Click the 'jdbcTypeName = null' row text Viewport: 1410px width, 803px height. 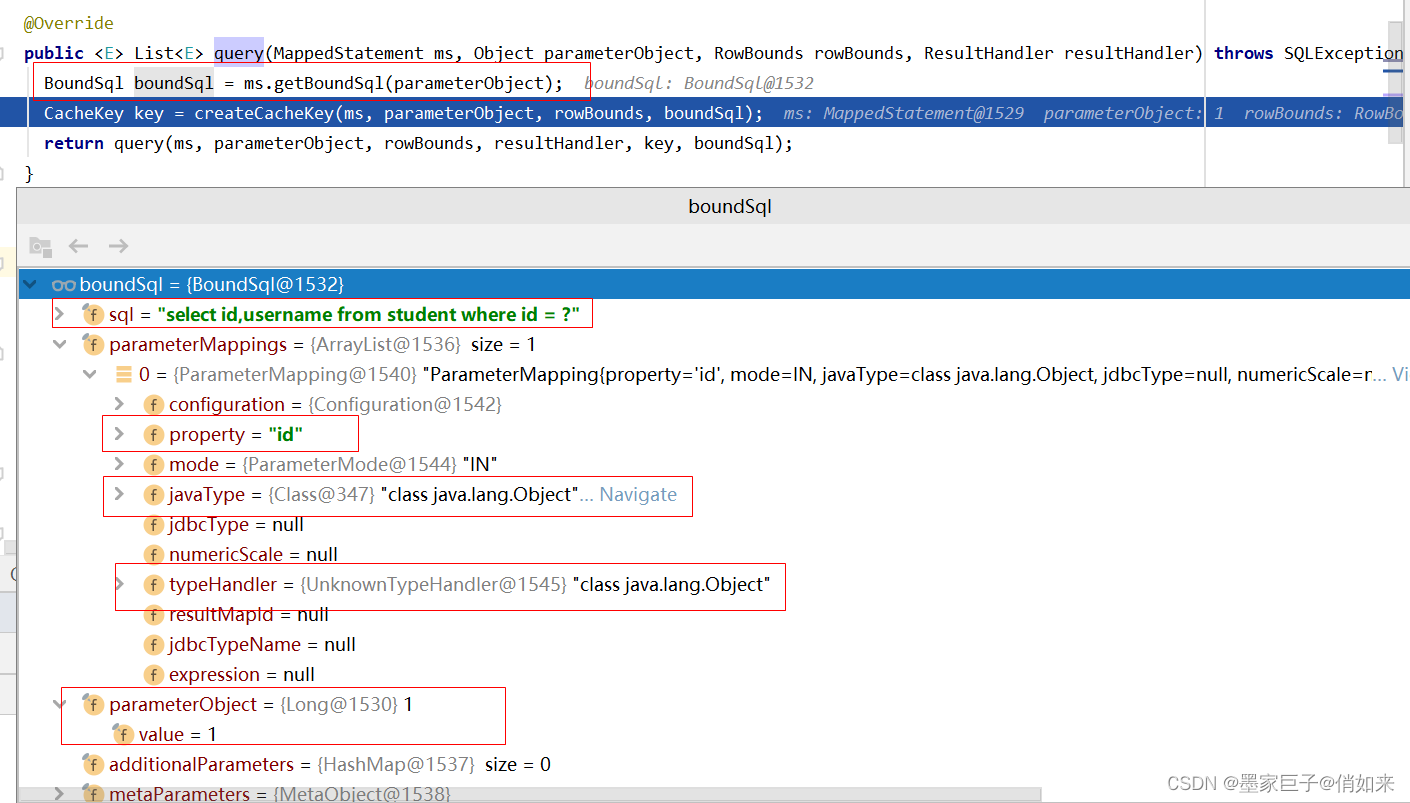pos(262,645)
